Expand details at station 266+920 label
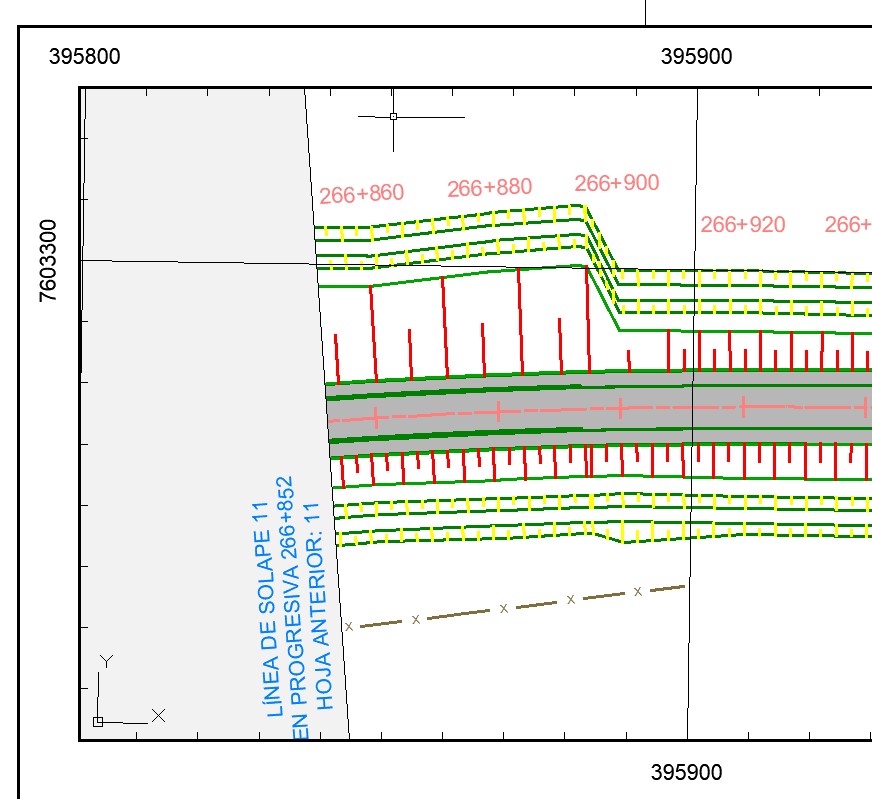The height and width of the screenshot is (799, 872). tap(744, 224)
